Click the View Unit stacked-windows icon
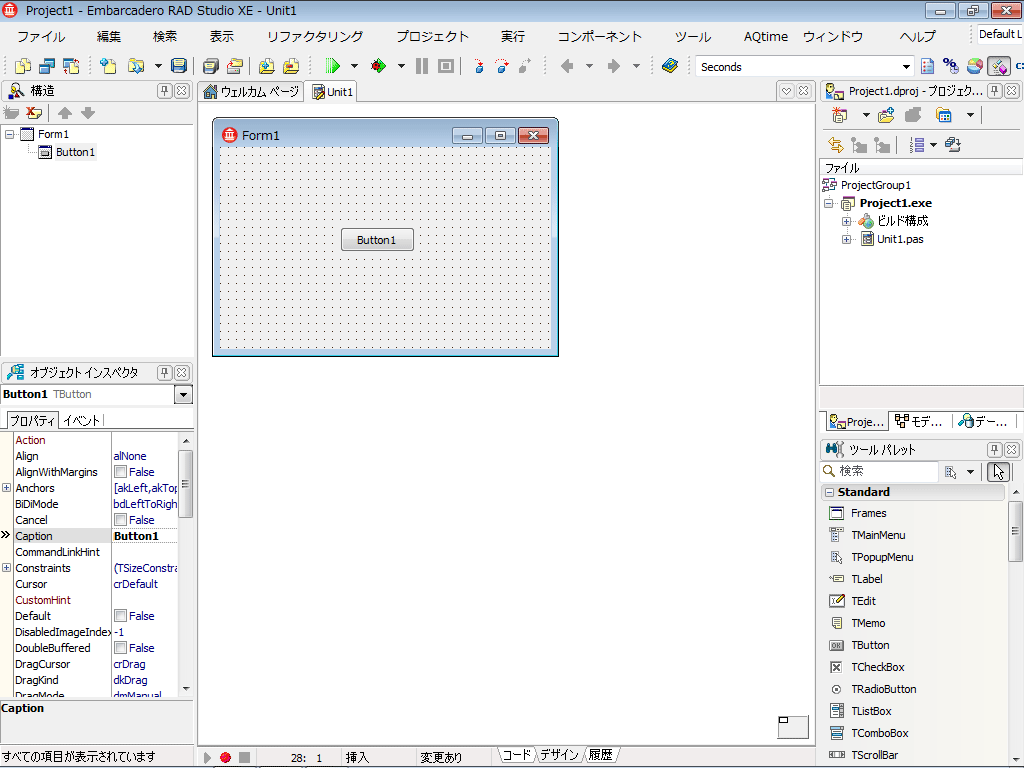This screenshot has width=1024, height=768. 47,66
